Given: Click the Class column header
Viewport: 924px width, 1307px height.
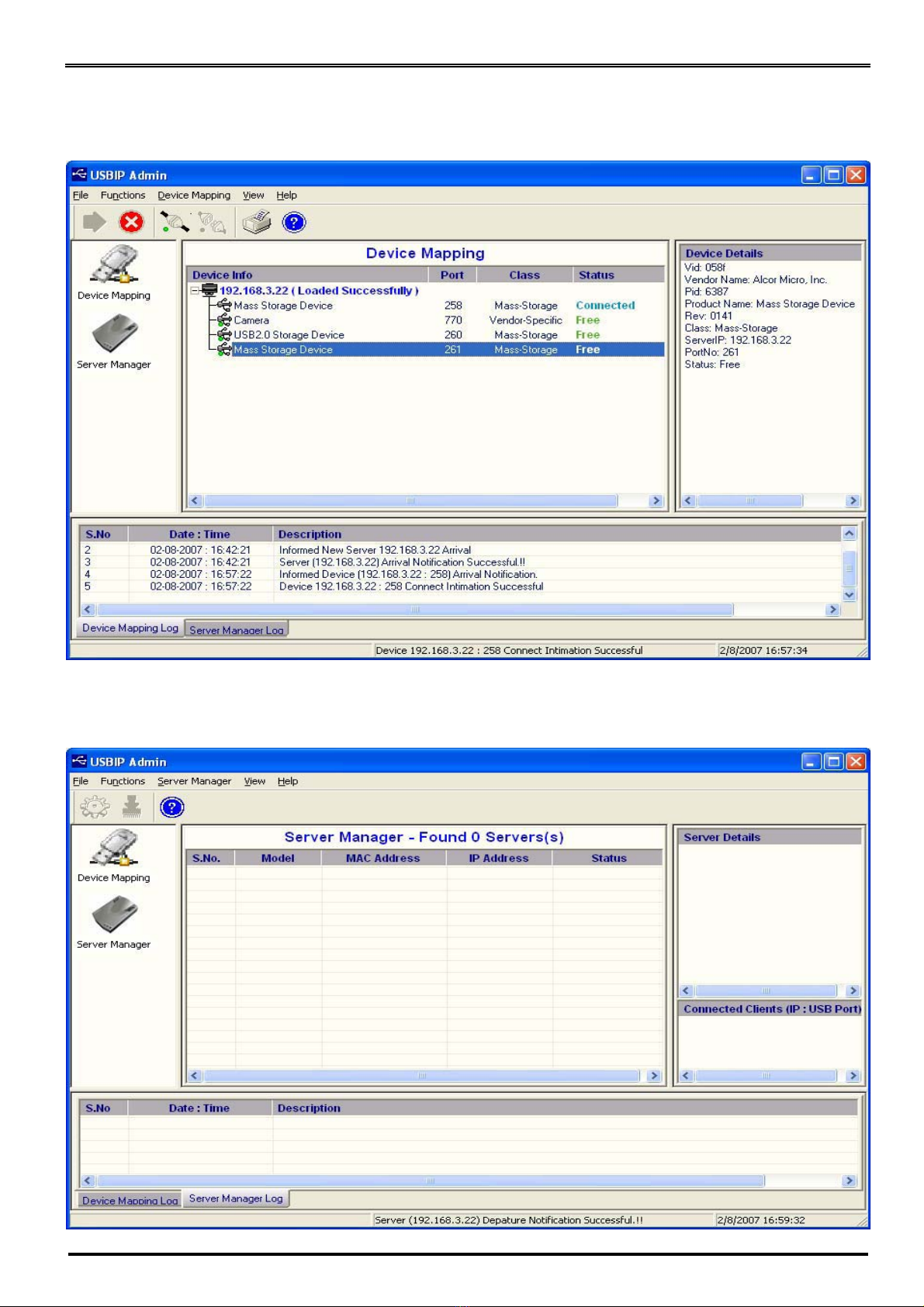Looking at the screenshot, I should (524, 275).
